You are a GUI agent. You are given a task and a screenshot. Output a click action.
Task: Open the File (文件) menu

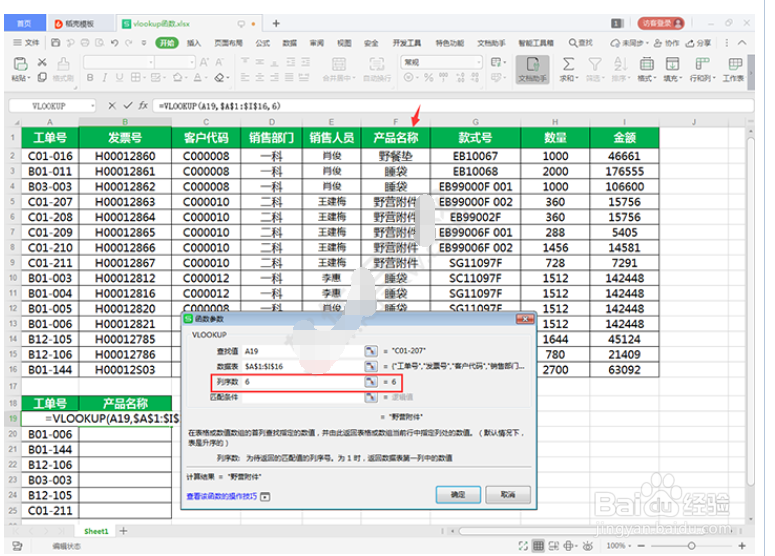coord(26,43)
